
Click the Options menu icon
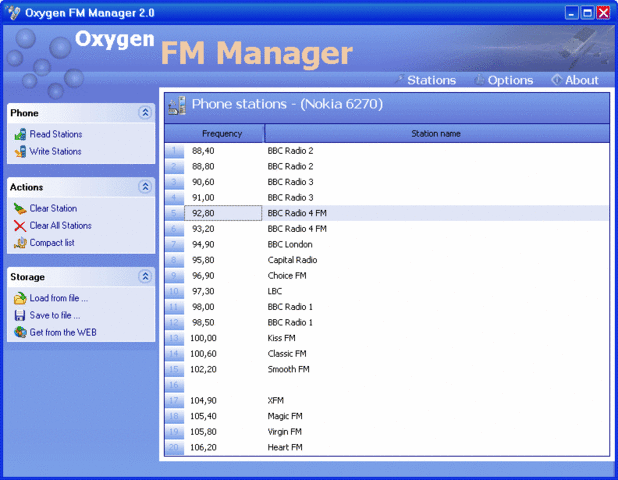point(479,80)
